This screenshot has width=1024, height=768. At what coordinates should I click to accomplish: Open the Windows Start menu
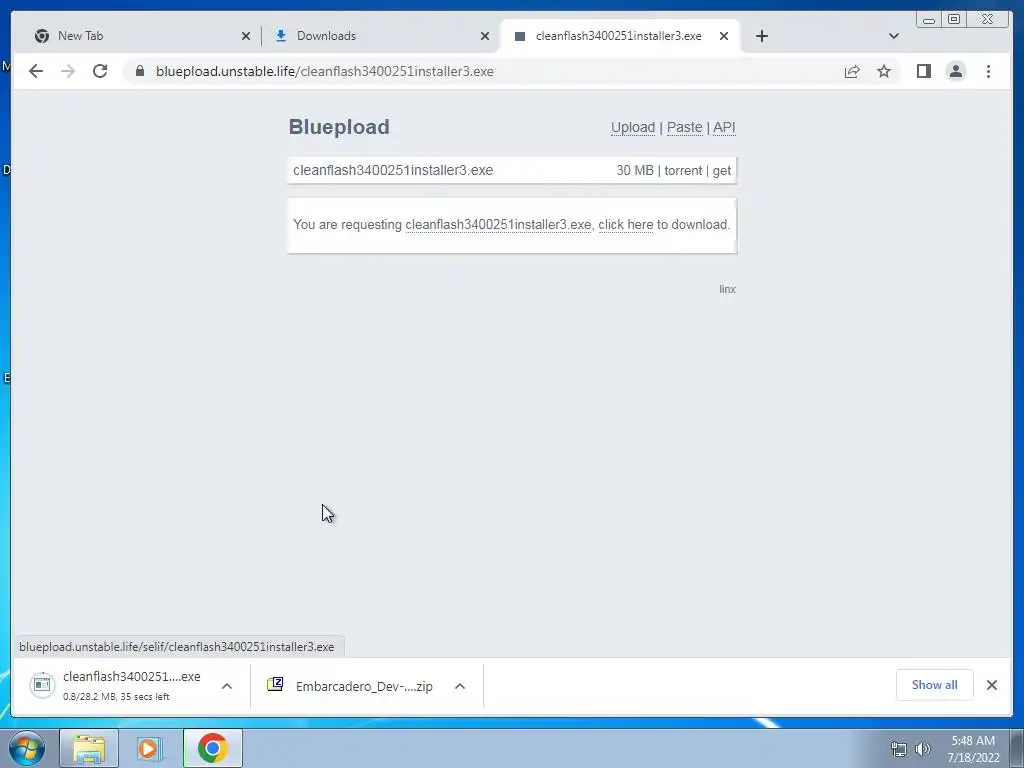pyautogui.click(x=27, y=748)
